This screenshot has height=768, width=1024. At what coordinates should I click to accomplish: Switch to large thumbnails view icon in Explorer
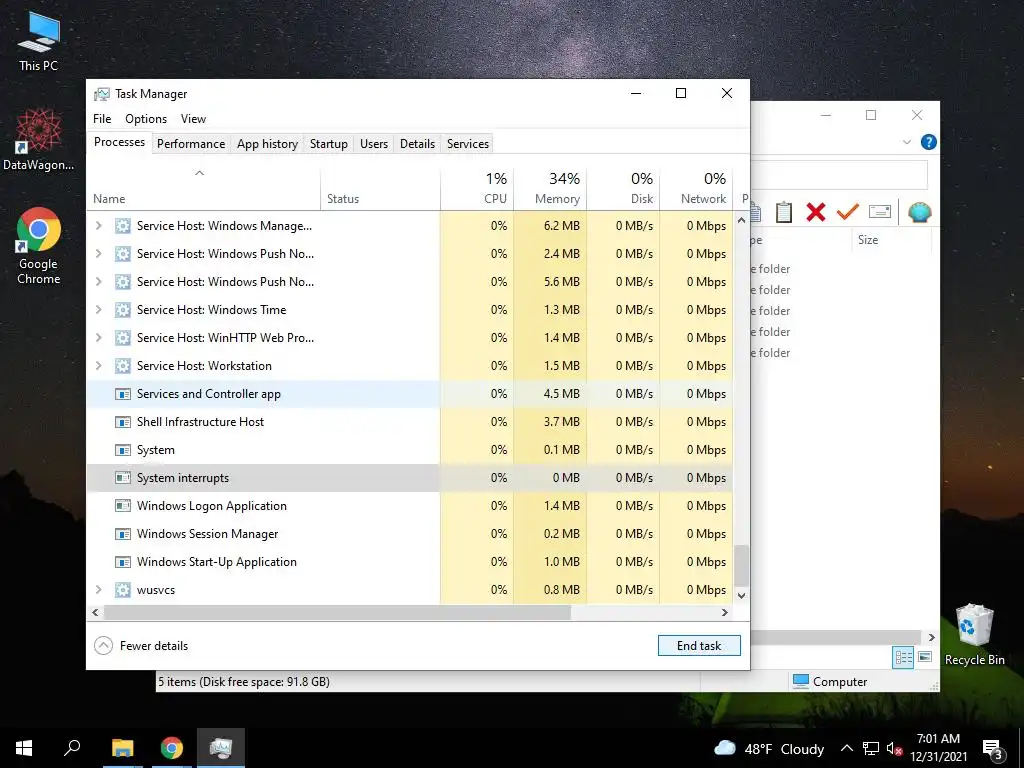[925, 657]
